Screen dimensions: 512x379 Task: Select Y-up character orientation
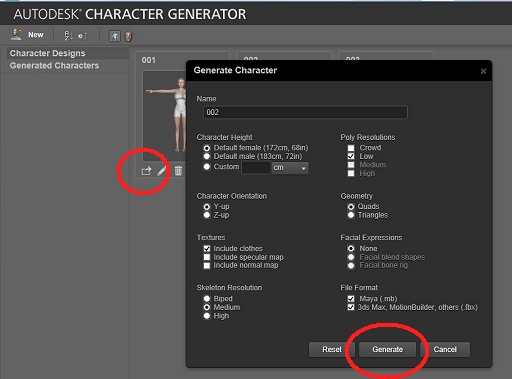click(x=207, y=207)
